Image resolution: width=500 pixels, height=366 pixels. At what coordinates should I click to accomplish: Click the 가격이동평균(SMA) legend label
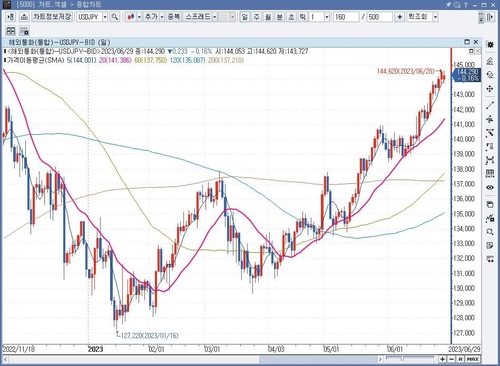tap(35, 60)
